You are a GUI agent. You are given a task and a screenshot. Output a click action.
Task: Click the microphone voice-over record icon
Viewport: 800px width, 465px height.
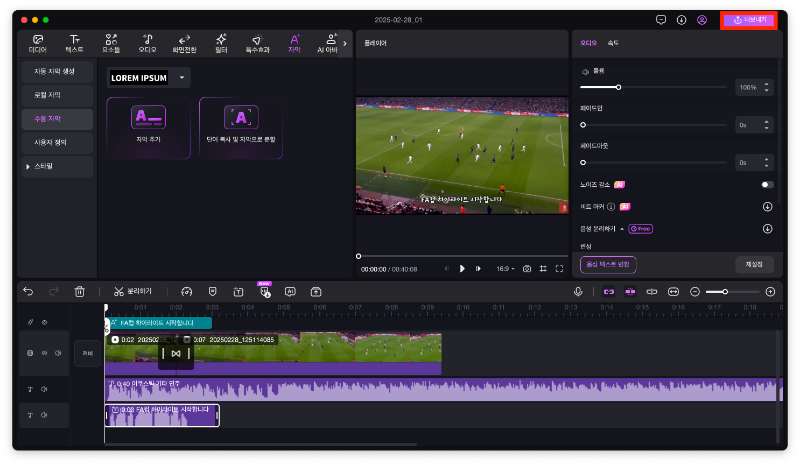578,291
